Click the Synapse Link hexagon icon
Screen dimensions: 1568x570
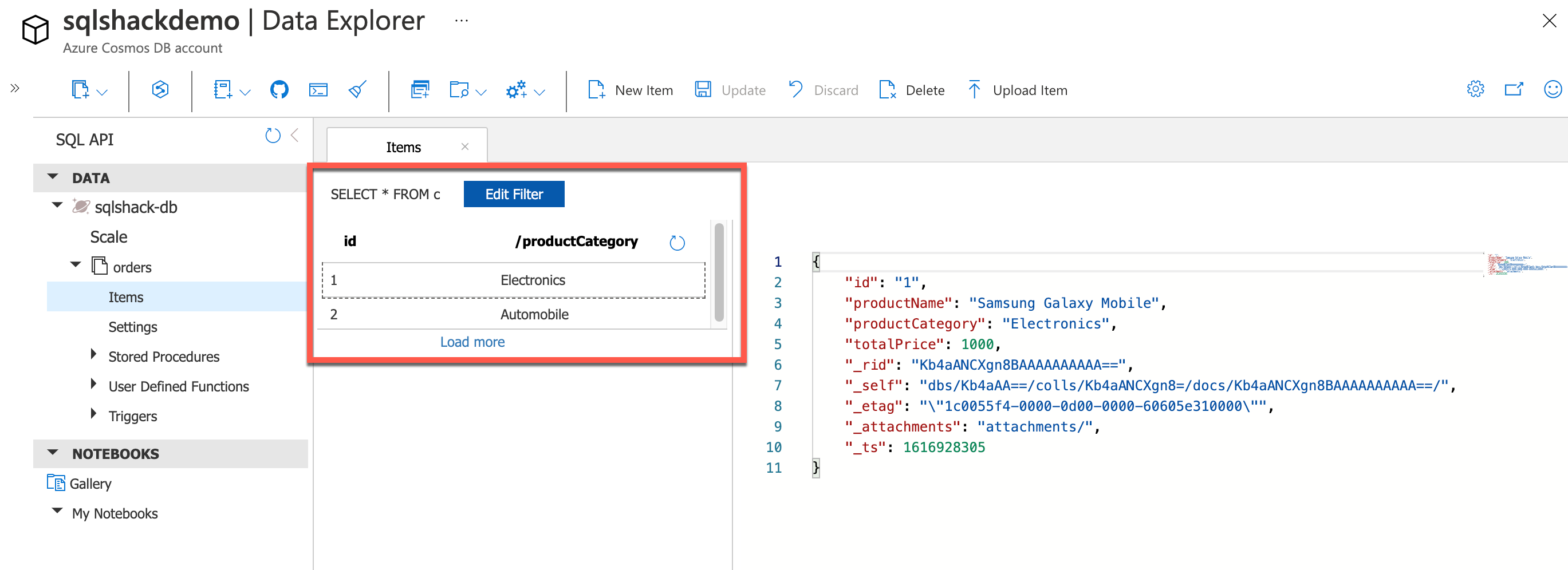tap(160, 90)
